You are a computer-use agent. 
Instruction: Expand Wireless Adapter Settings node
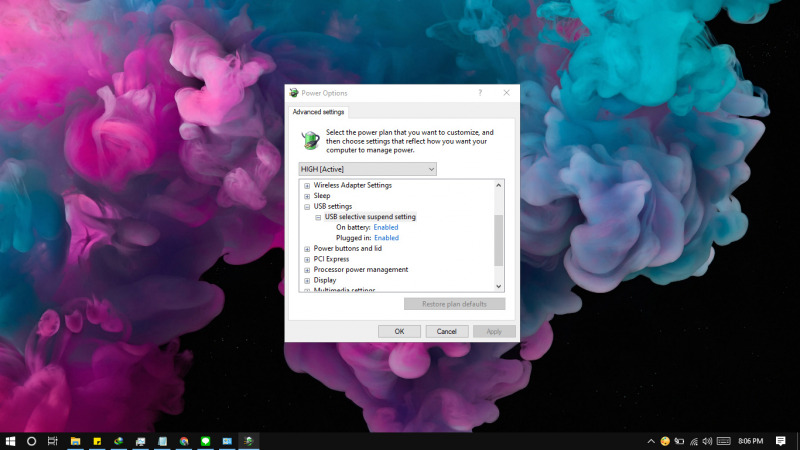click(307, 186)
